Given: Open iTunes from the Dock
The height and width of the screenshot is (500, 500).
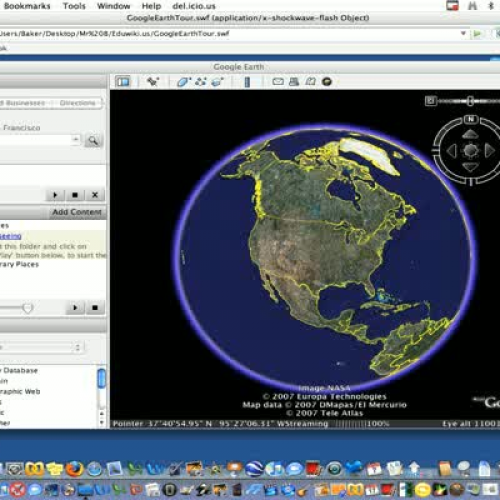Looking at the screenshot, I should point(274,469).
